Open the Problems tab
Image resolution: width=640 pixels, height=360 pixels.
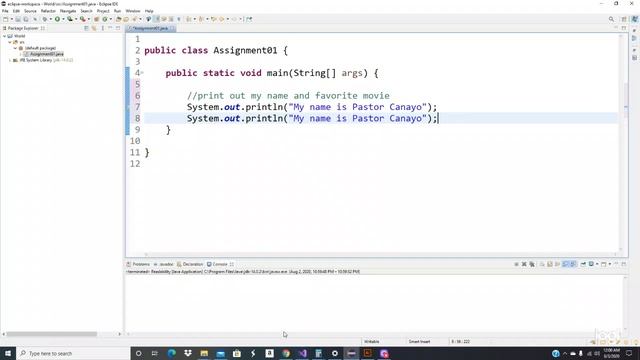point(138,264)
